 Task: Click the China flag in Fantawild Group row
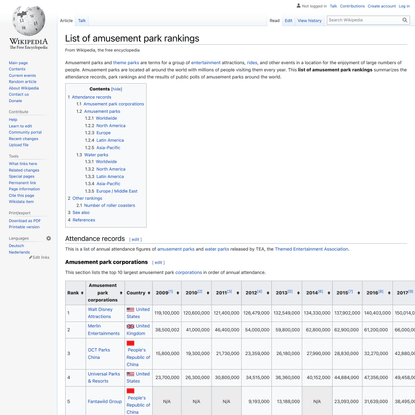(x=130, y=391)
